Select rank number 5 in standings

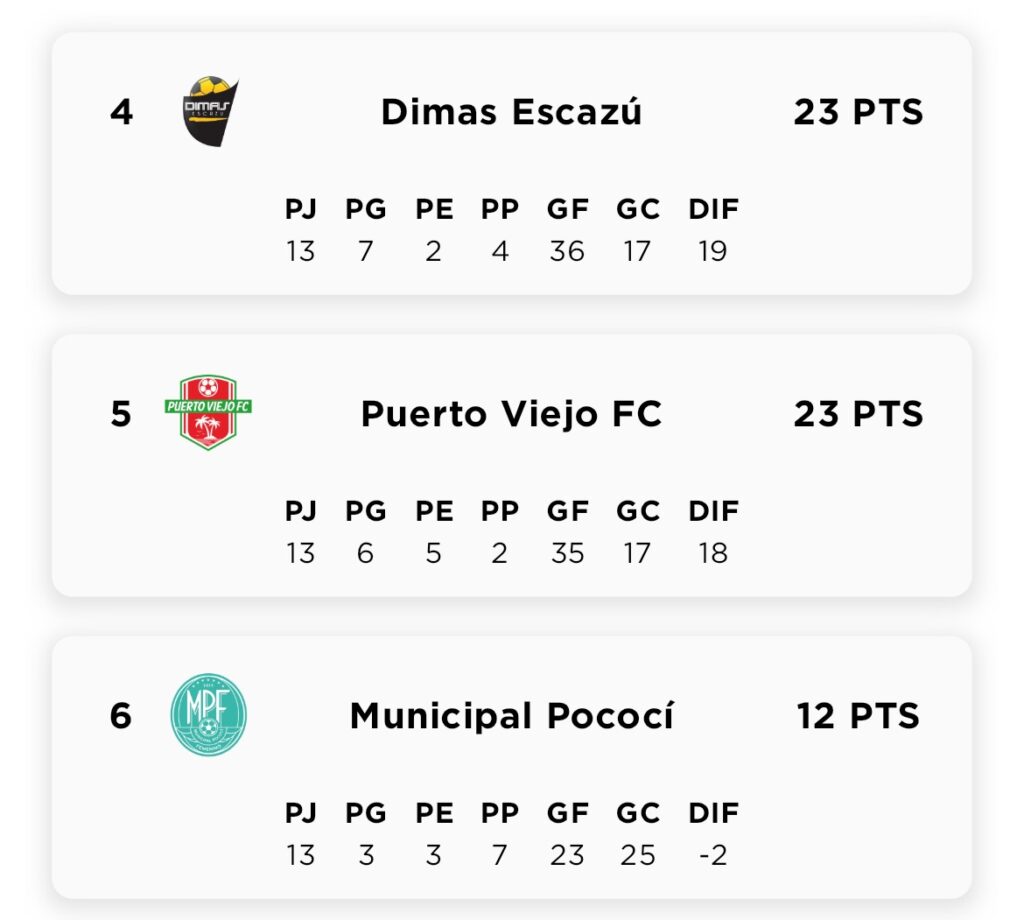[121, 414]
